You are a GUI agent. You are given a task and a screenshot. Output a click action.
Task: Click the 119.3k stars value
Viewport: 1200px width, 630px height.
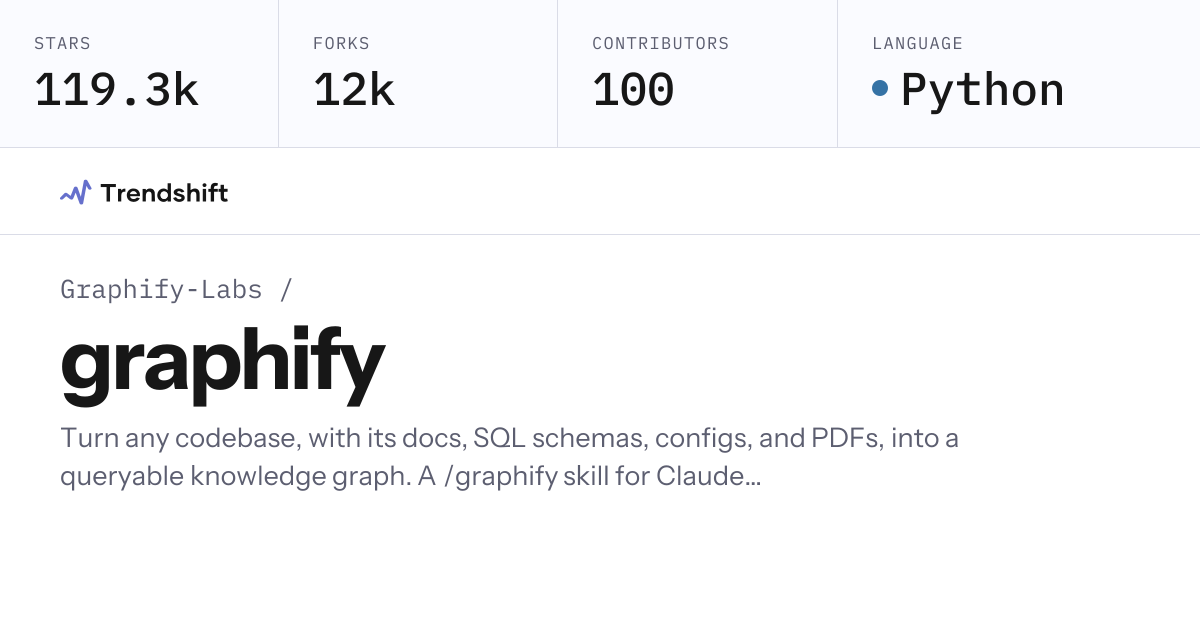(116, 90)
